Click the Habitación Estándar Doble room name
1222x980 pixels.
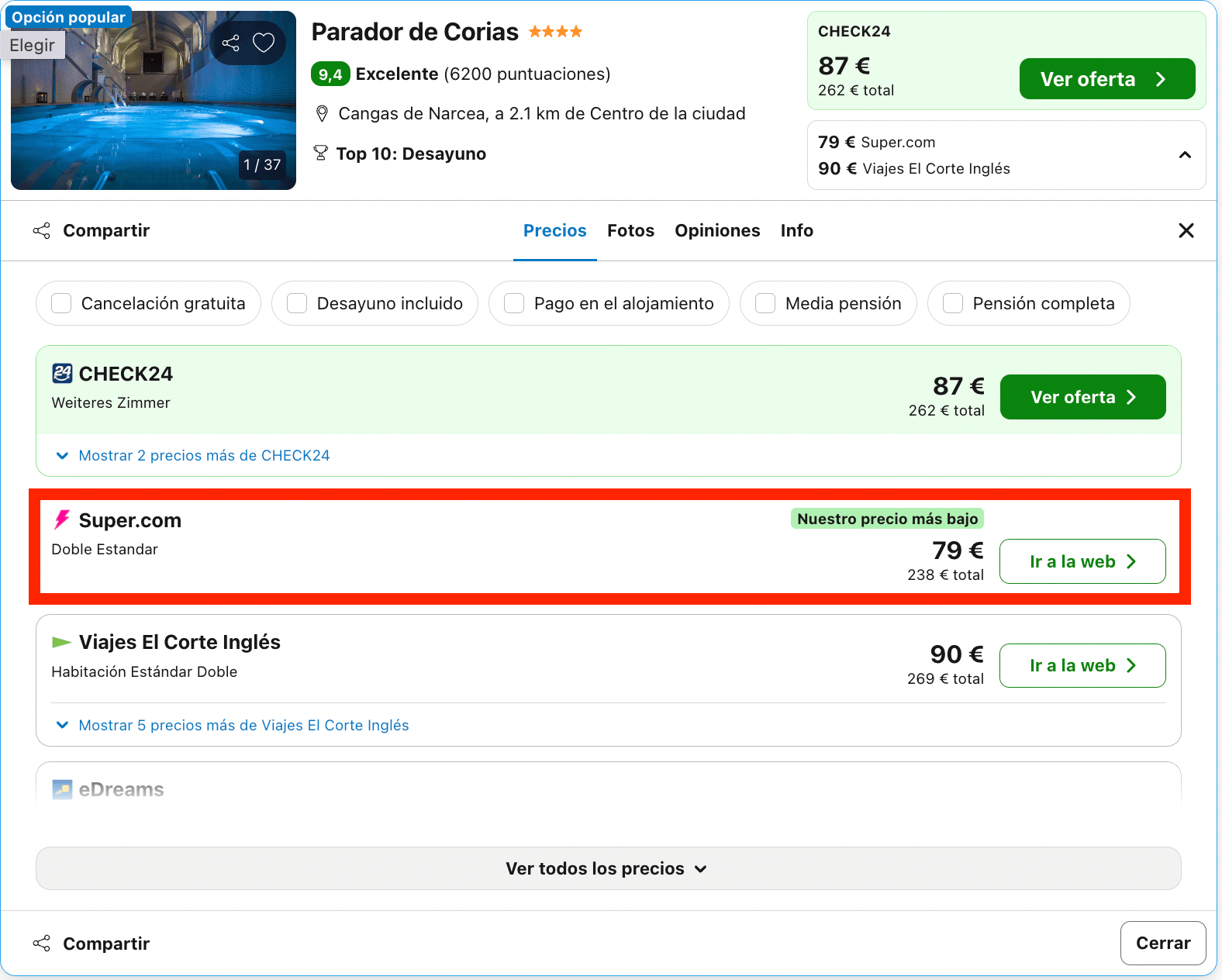pos(144,671)
